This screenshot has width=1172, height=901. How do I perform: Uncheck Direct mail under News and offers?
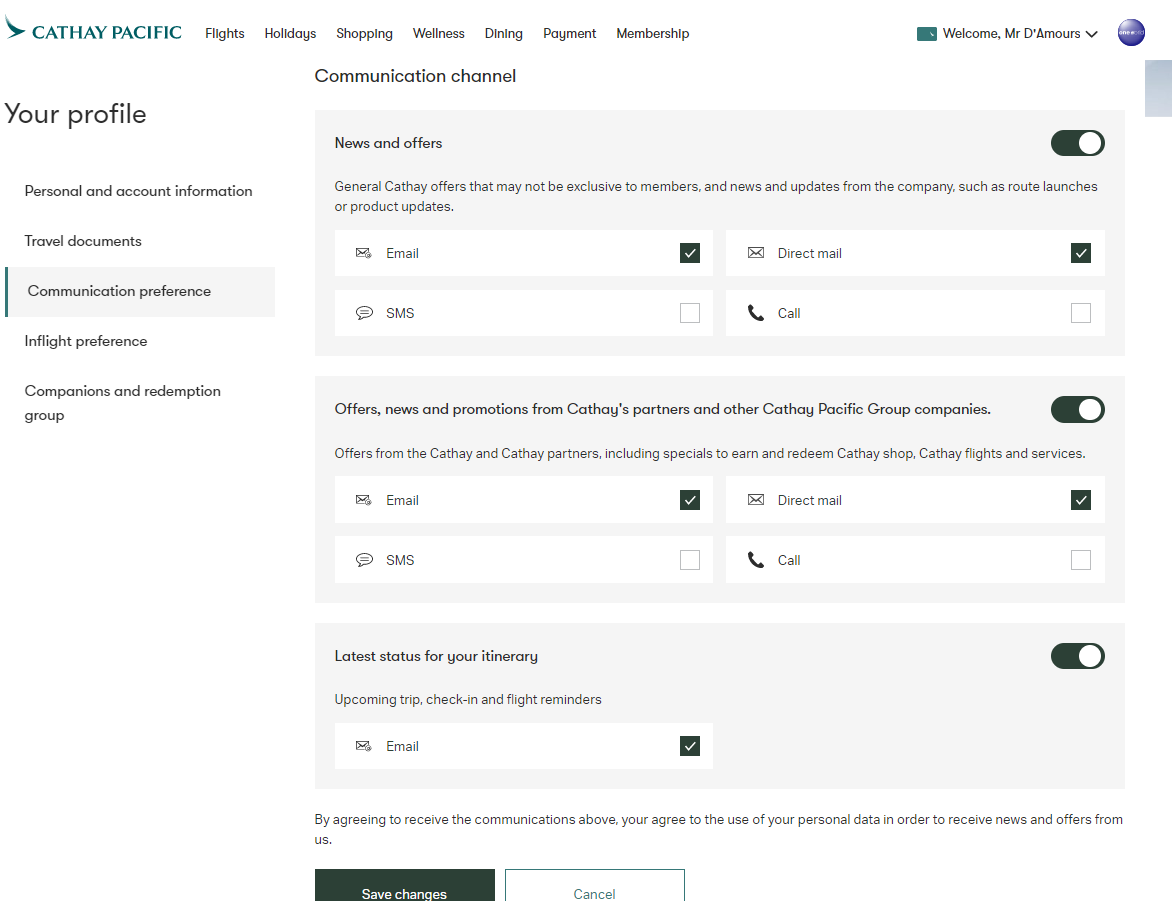pyautogui.click(x=1081, y=253)
